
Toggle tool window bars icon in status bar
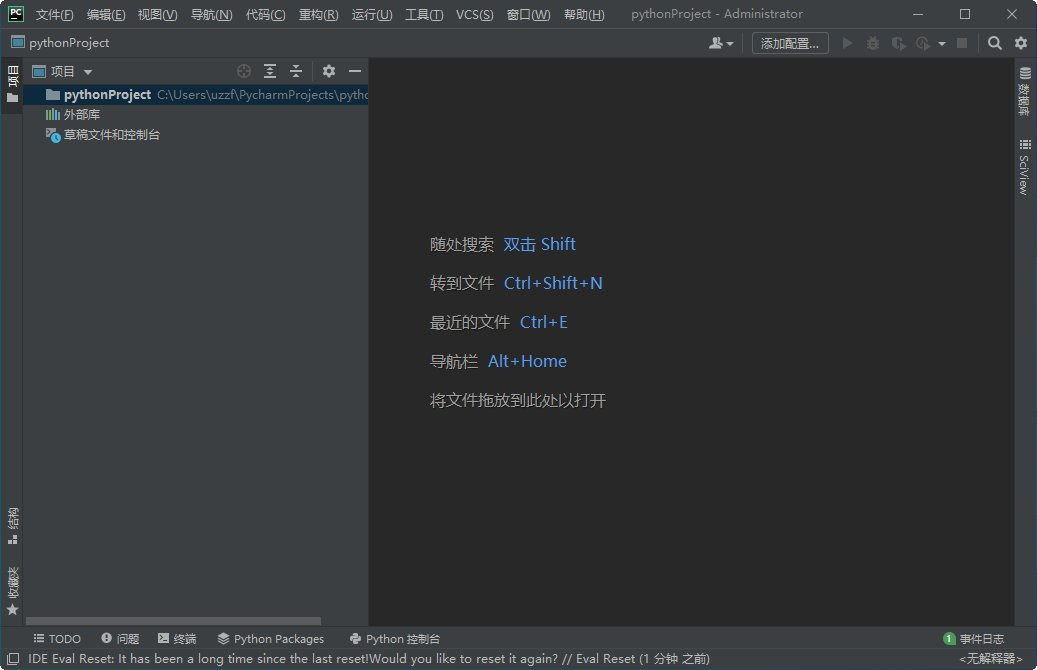13,659
